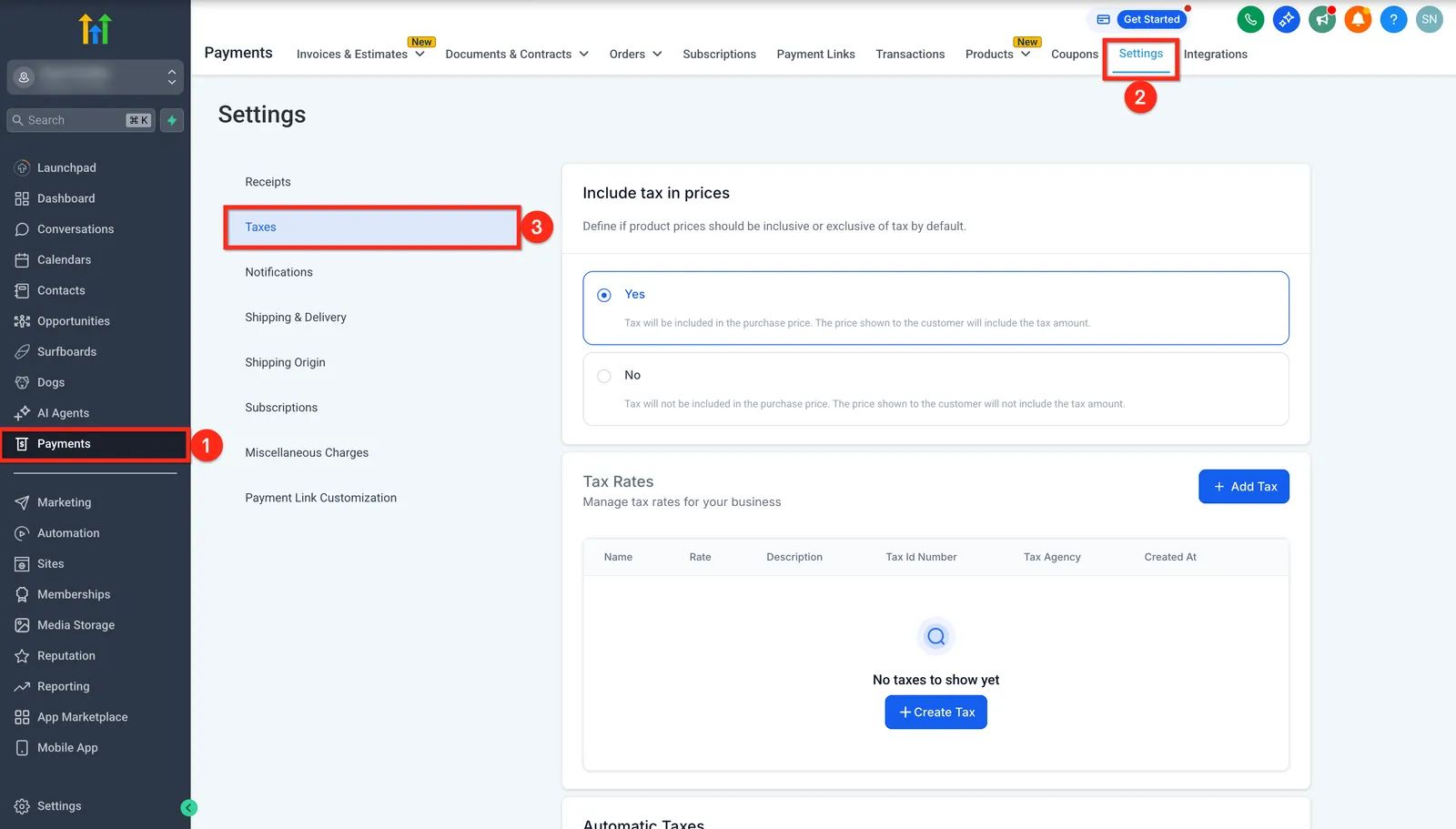The height and width of the screenshot is (829, 1456).
Task: Select the Settings tab in top nav
Action: click(x=1140, y=54)
